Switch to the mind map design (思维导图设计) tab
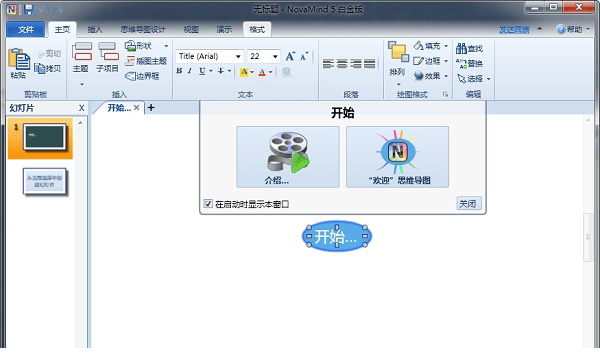Screen dimensions: 600x361 [143, 29]
